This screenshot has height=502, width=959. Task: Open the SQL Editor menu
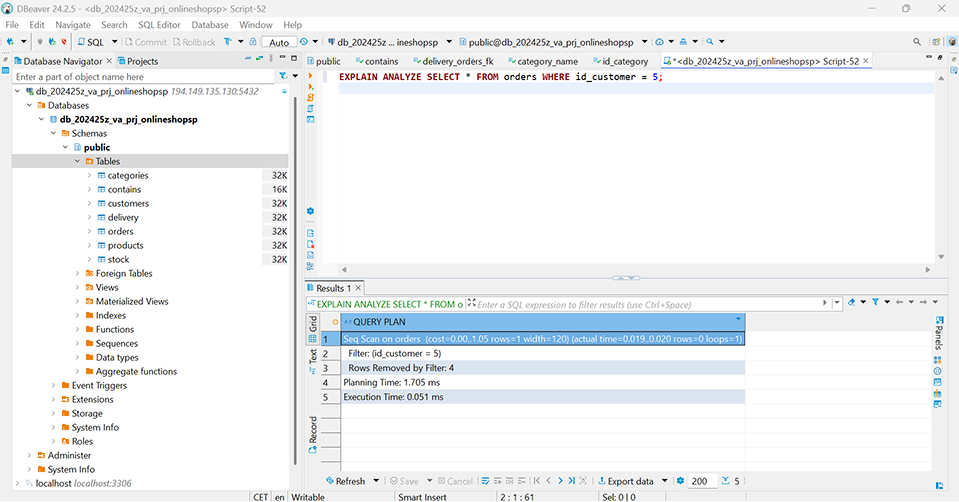coord(160,24)
